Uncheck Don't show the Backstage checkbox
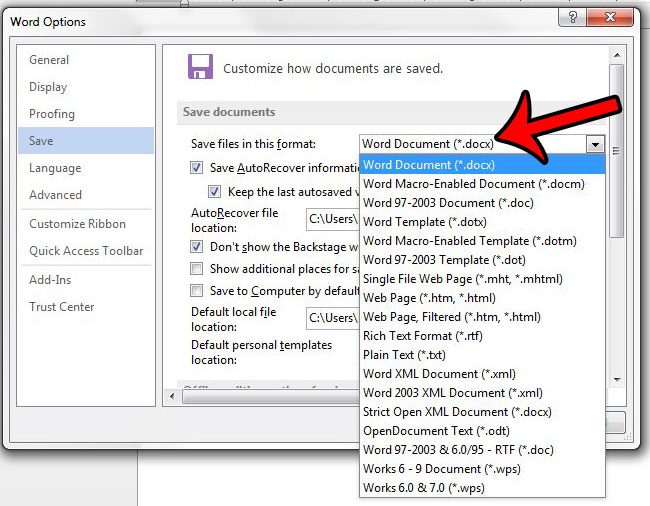650x506 pixels. [197, 246]
